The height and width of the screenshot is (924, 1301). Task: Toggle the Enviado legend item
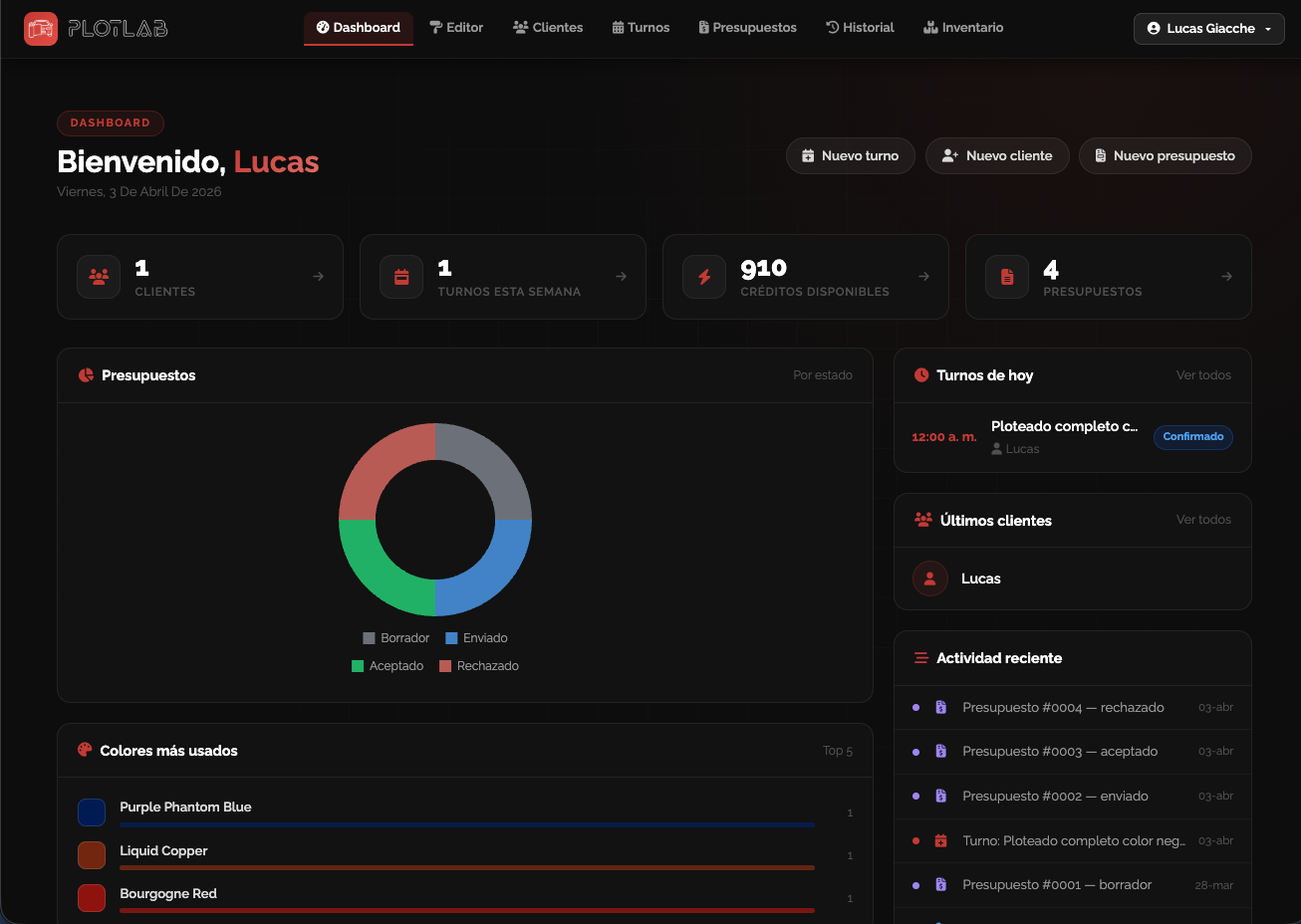pyautogui.click(x=476, y=637)
